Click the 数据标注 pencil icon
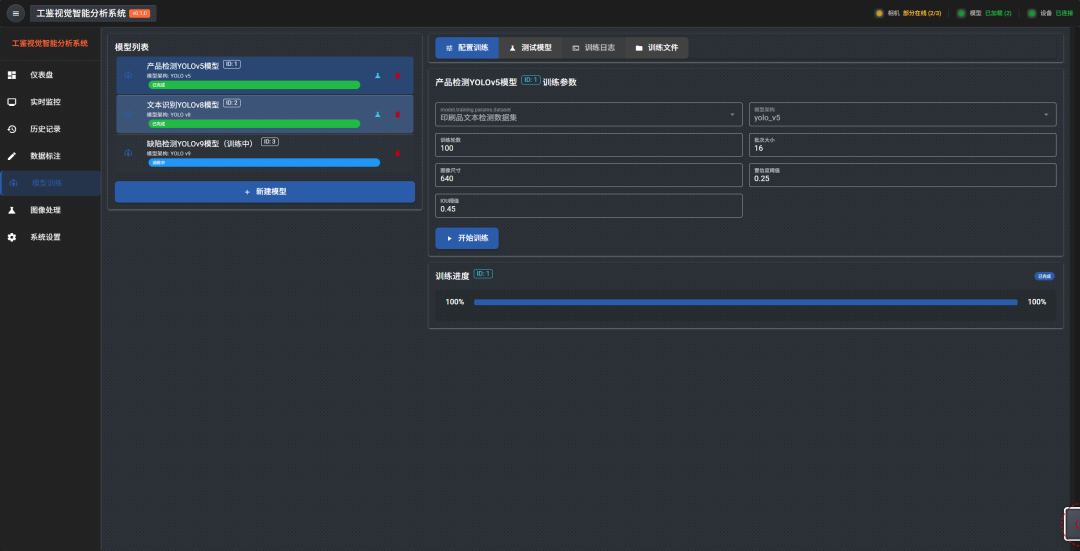The image size is (1080, 551). pyautogui.click(x=12, y=156)
